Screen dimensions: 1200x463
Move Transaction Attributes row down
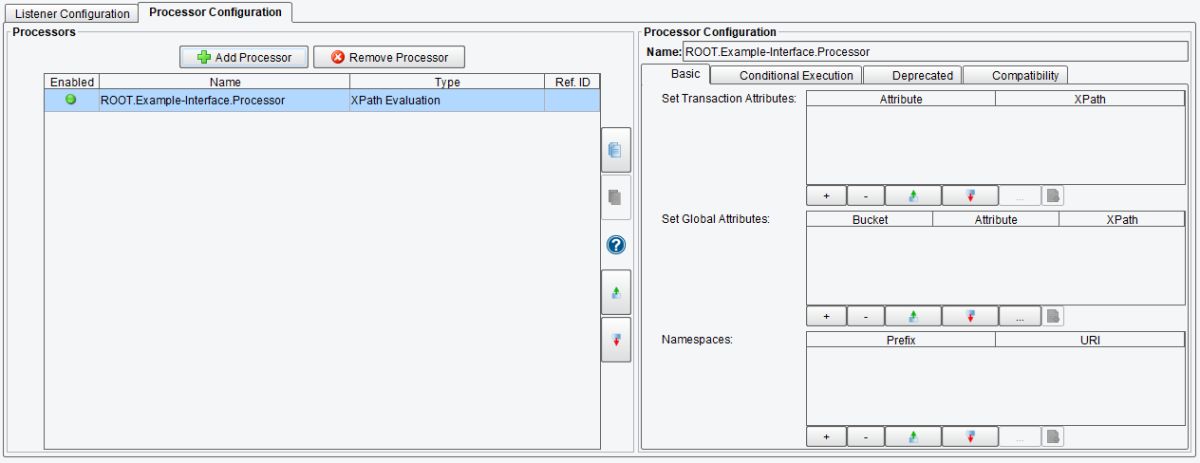tap(969, 197)
